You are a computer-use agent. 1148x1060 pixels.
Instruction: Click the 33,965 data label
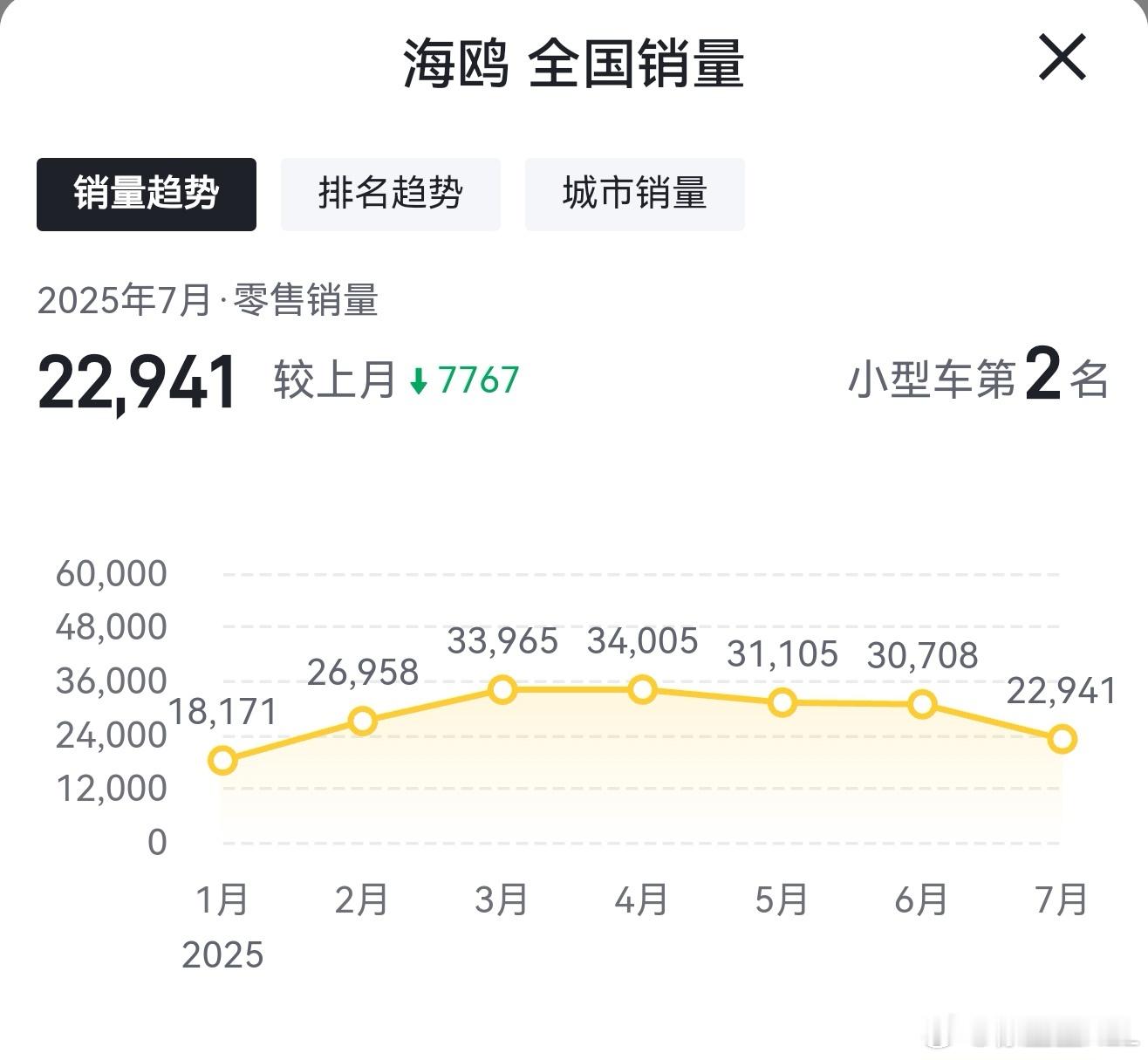(x=502, y=641)
